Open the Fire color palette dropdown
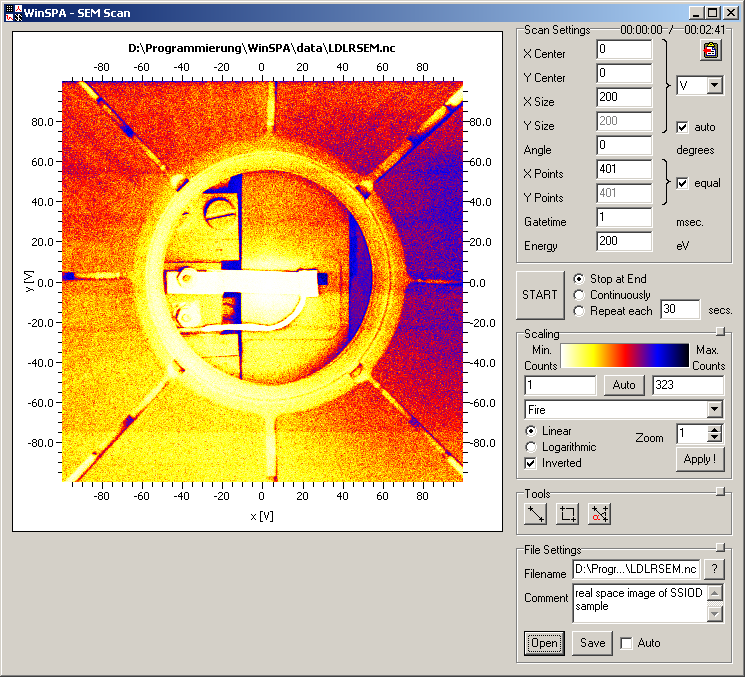This screenshot has width=745, height=677. point(713,409)
